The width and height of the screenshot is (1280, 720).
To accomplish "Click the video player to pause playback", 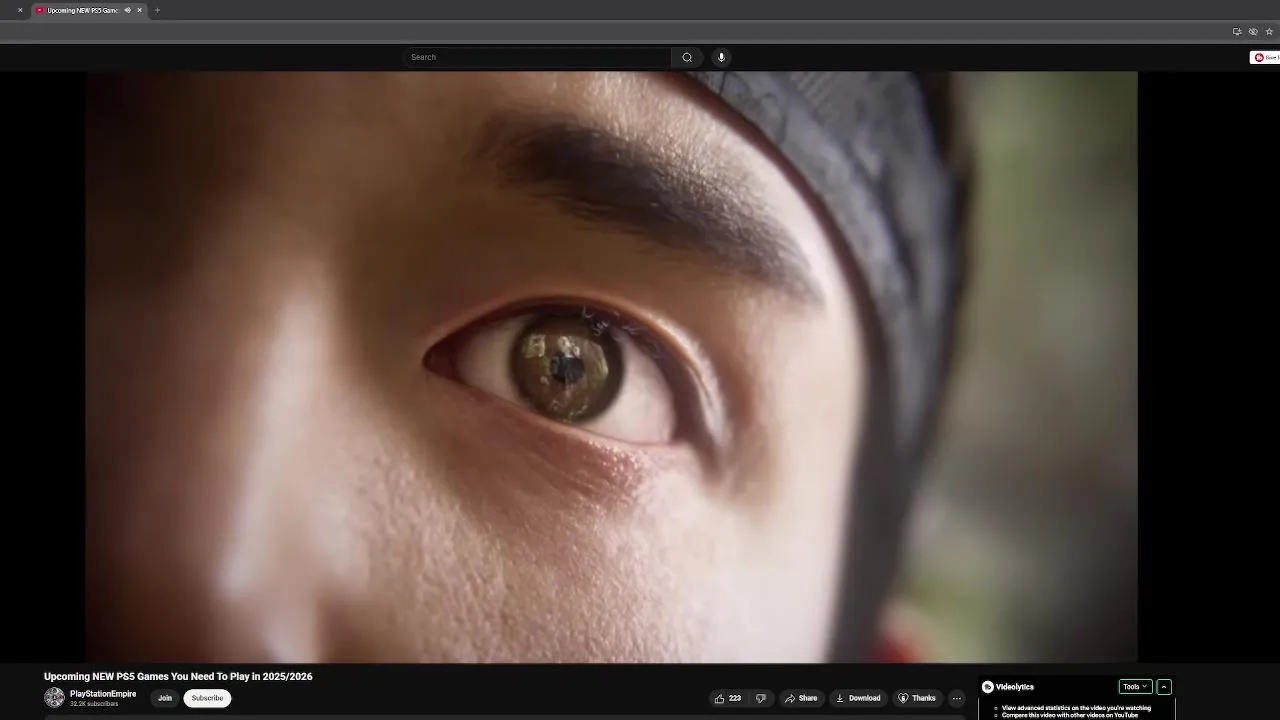I will click(611, 366).
